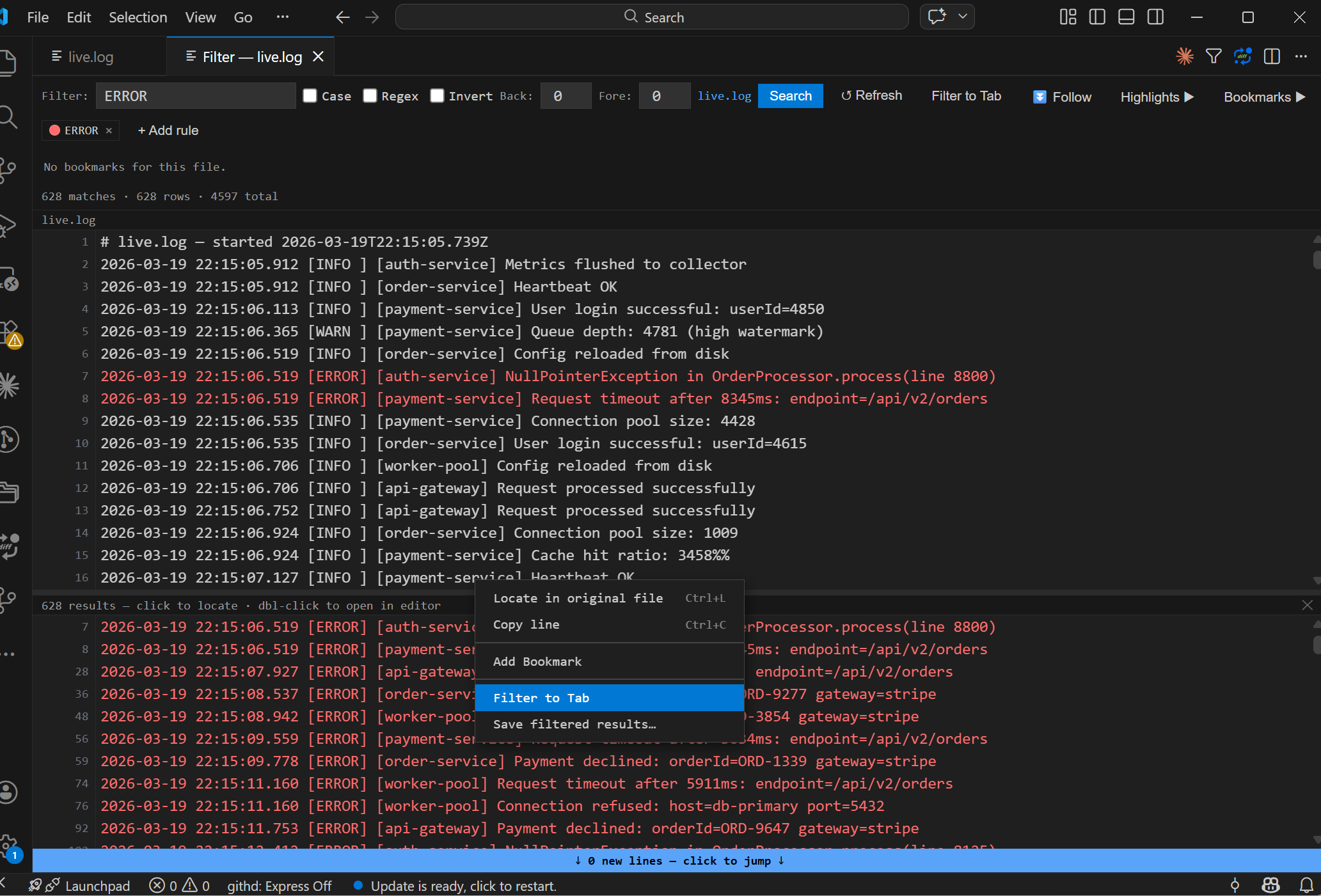Click the new lines jump bar
The height and width of the screenshot is (896, 1321).
pos(676,861)
